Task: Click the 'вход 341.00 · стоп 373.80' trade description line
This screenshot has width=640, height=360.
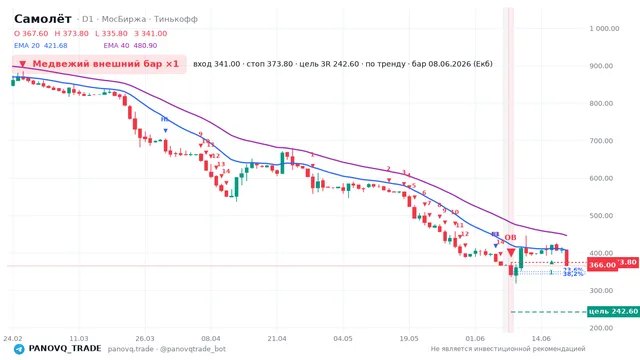Action: [342, 64]
